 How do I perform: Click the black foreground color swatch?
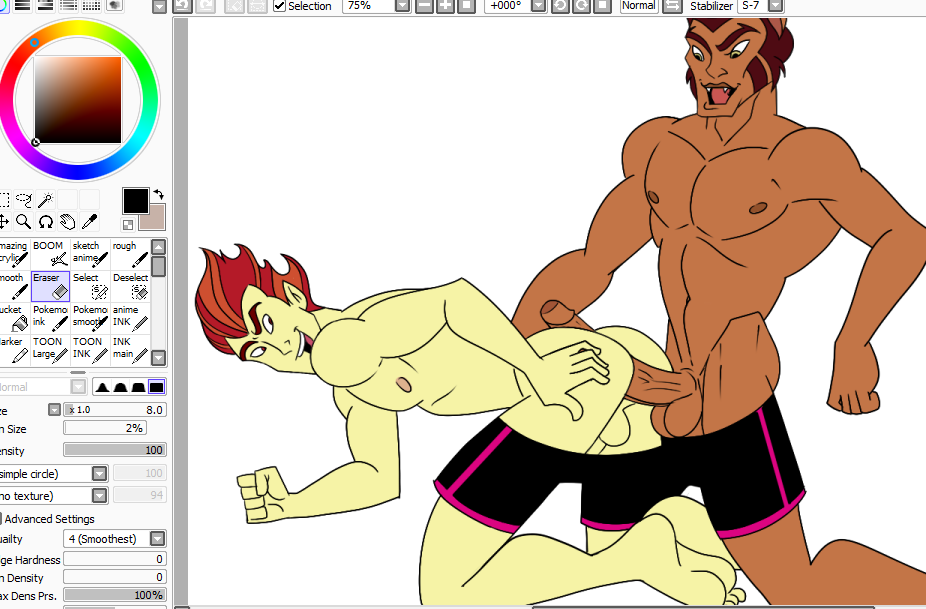136,200
